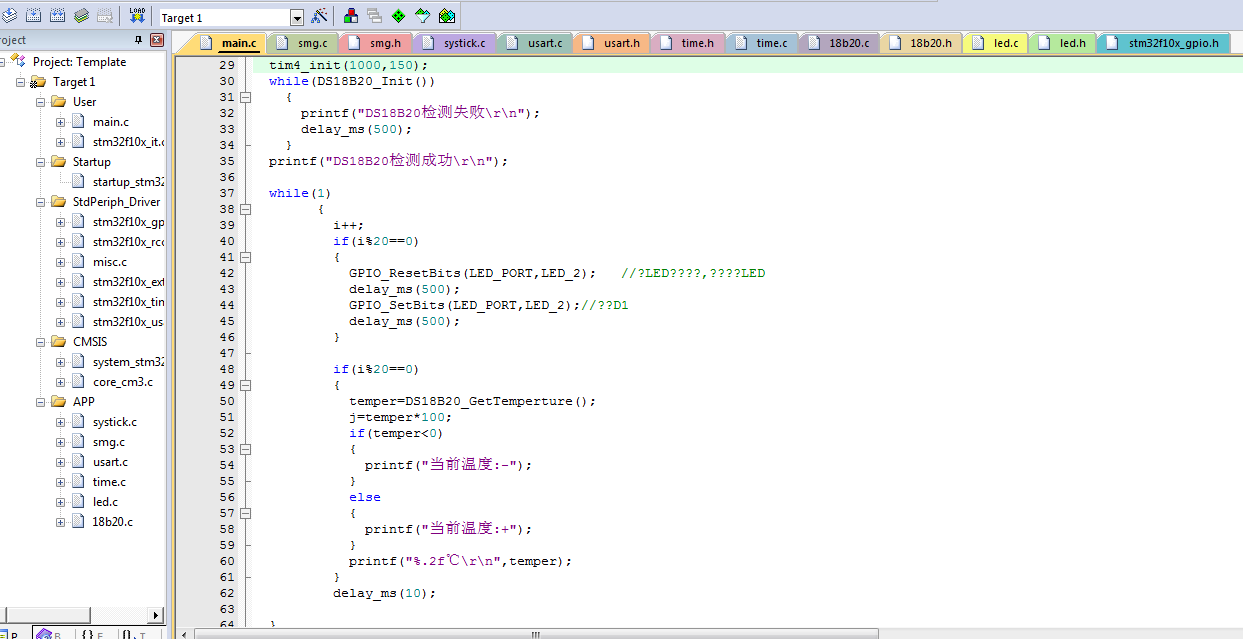Screen dimensions: 1243x639
Task: Open the Pack Installer icon
Action: (447, 16)
